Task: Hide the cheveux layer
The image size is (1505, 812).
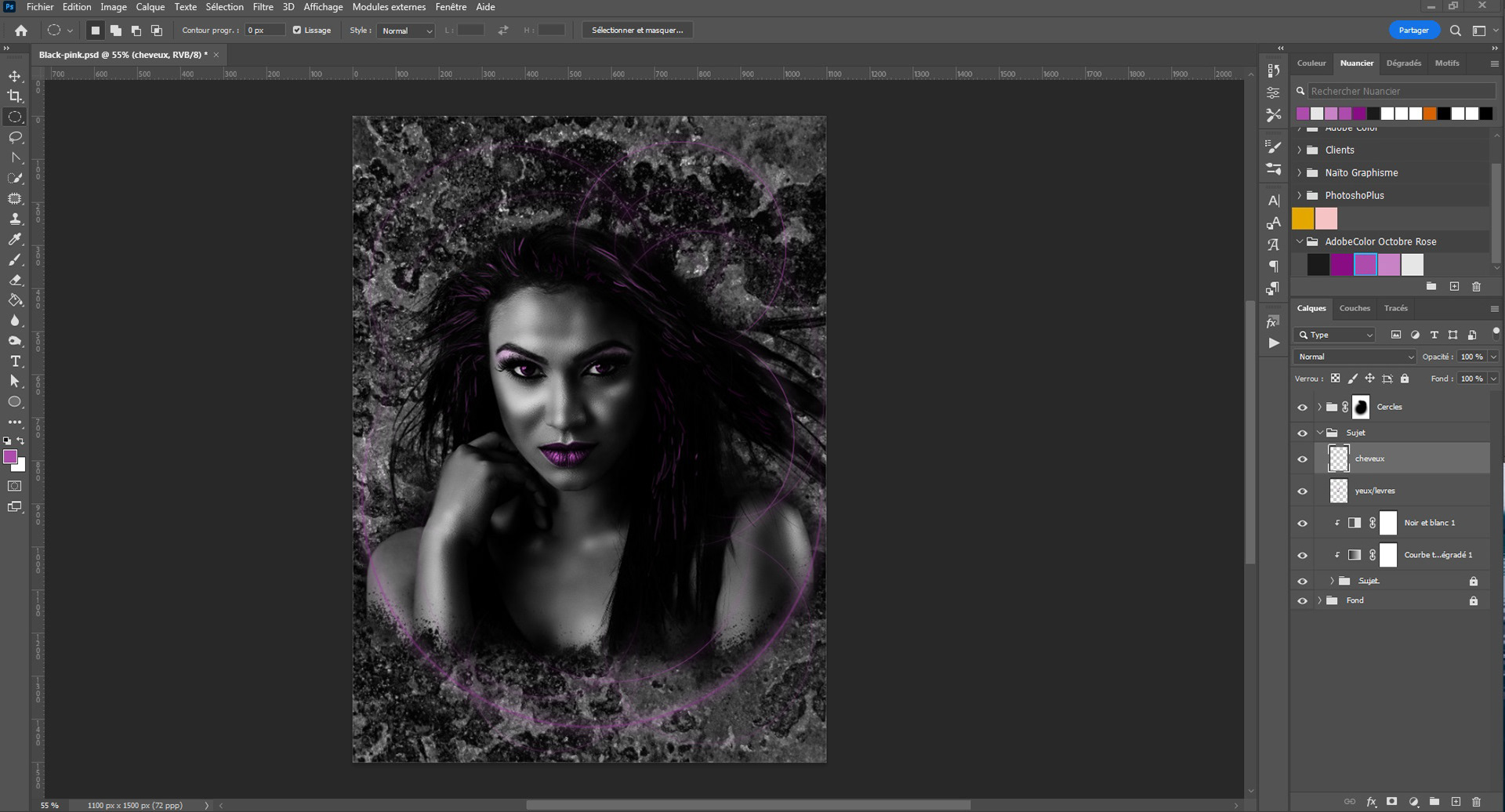Action: (1302, 459)
